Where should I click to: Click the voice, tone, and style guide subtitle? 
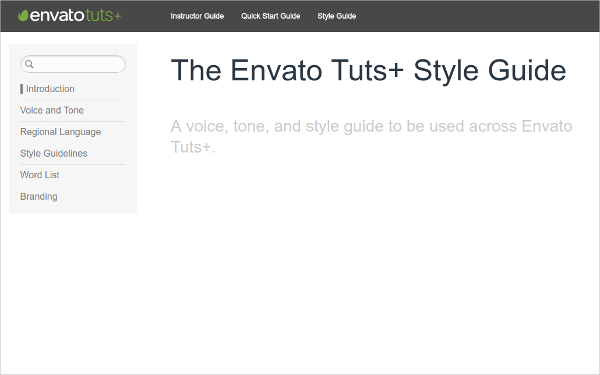[x=371, y=136]
